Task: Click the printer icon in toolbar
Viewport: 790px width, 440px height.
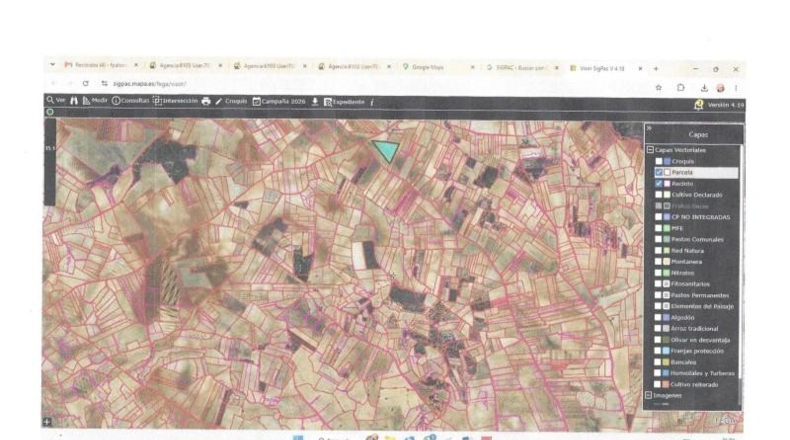Action: 206,101
